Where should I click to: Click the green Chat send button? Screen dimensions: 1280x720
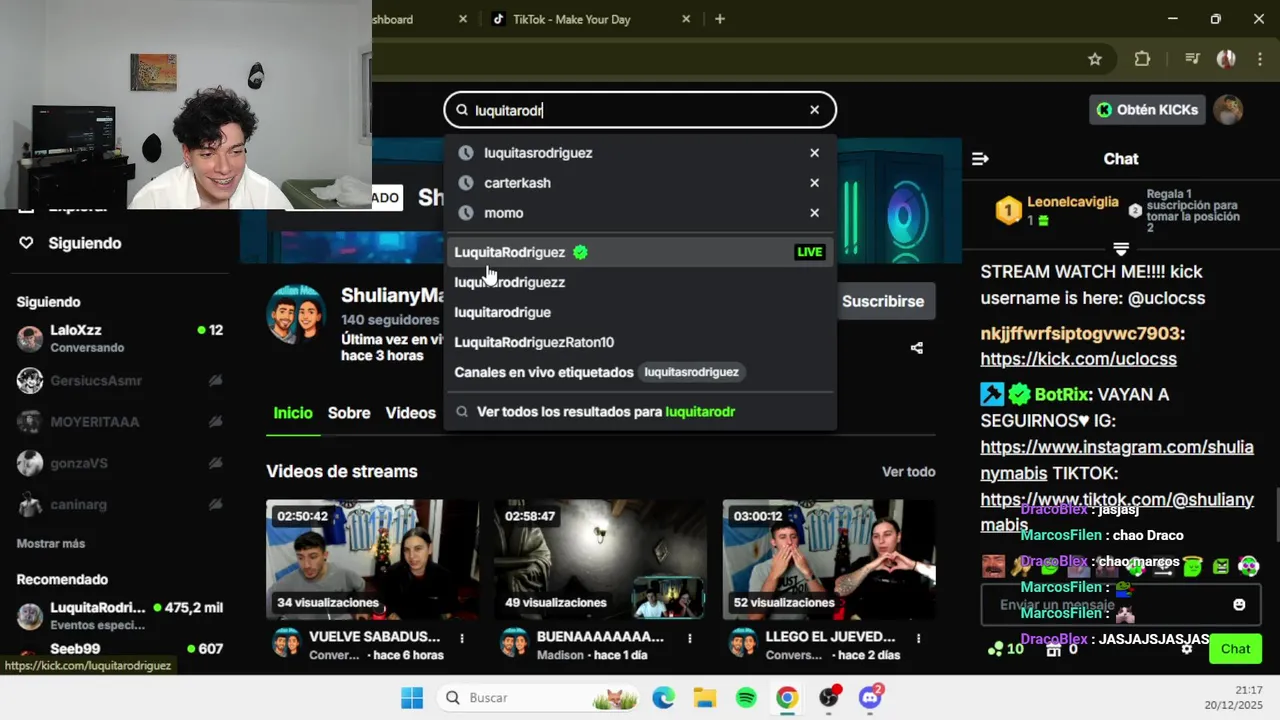[1235, 649]
